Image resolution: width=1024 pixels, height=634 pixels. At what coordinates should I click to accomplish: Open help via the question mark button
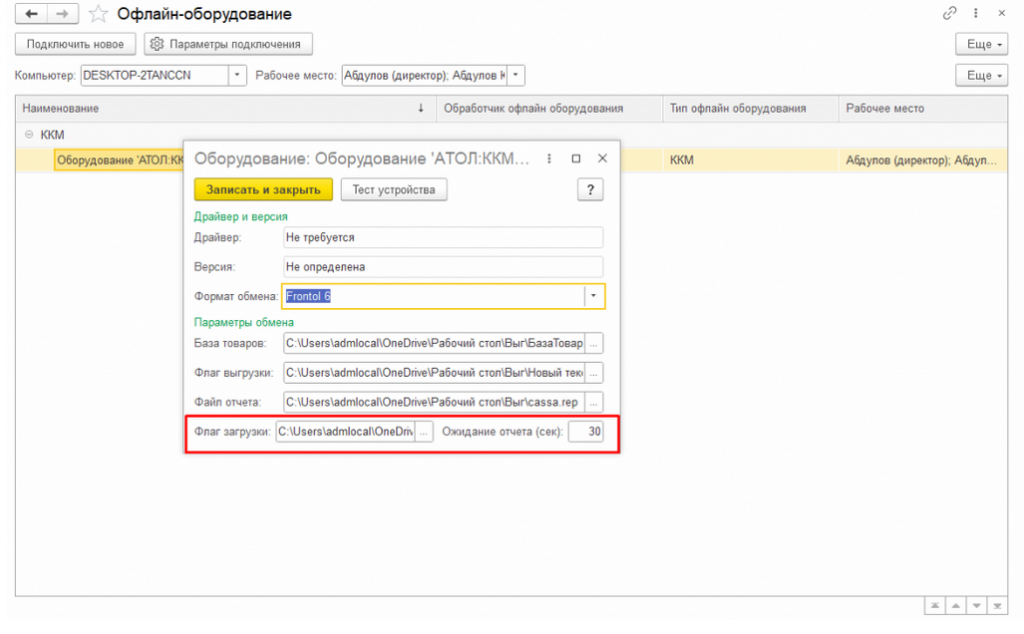[x=590, y=190]
